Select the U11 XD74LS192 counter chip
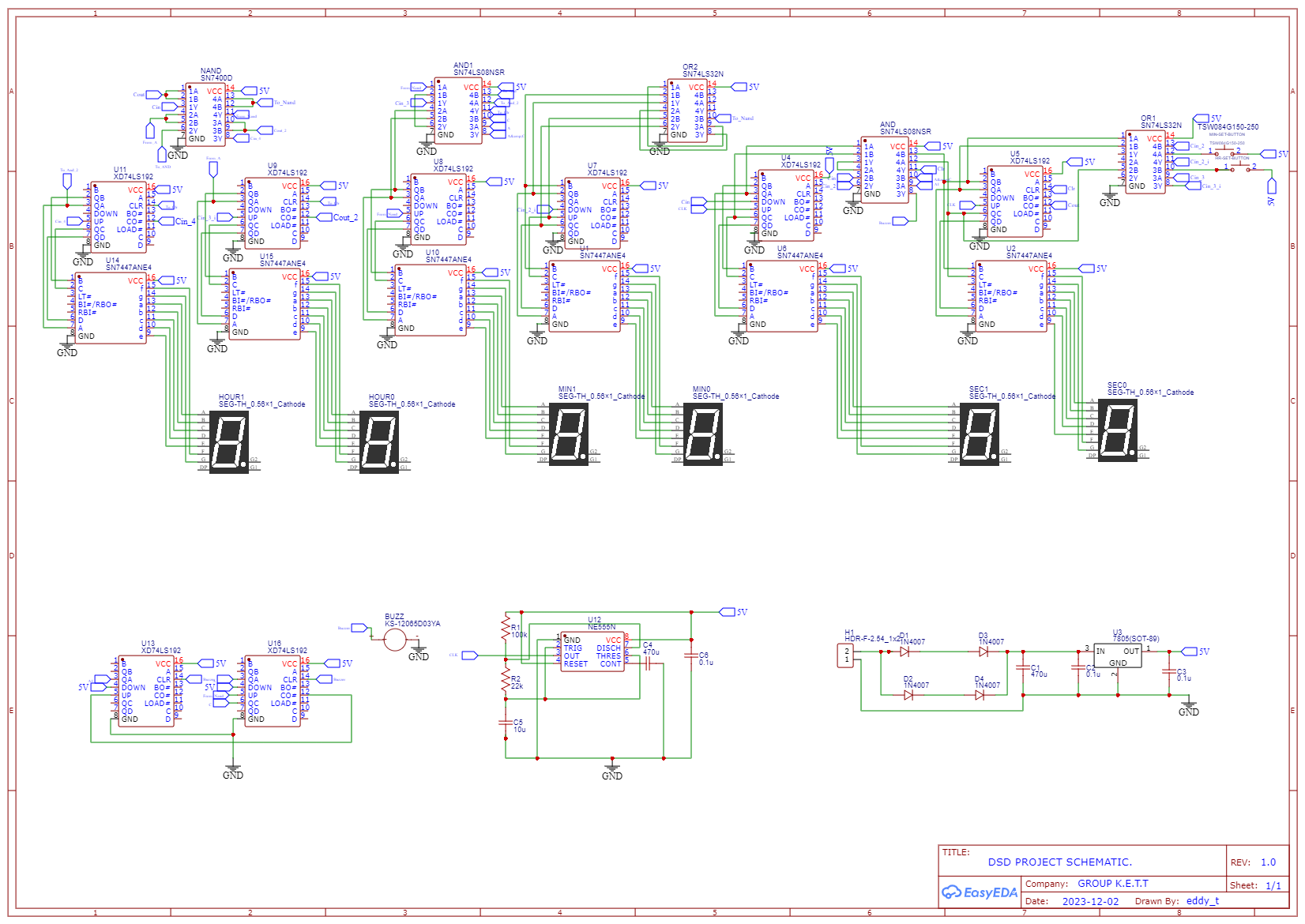 118,217
